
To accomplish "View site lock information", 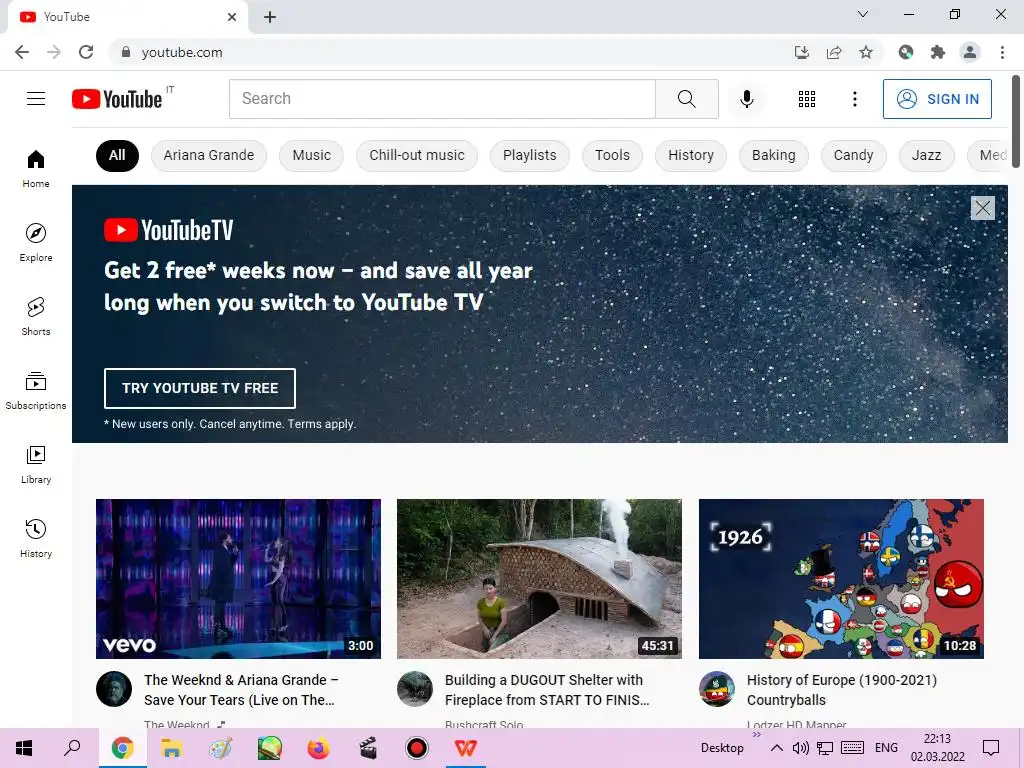I will pos(126,52).
